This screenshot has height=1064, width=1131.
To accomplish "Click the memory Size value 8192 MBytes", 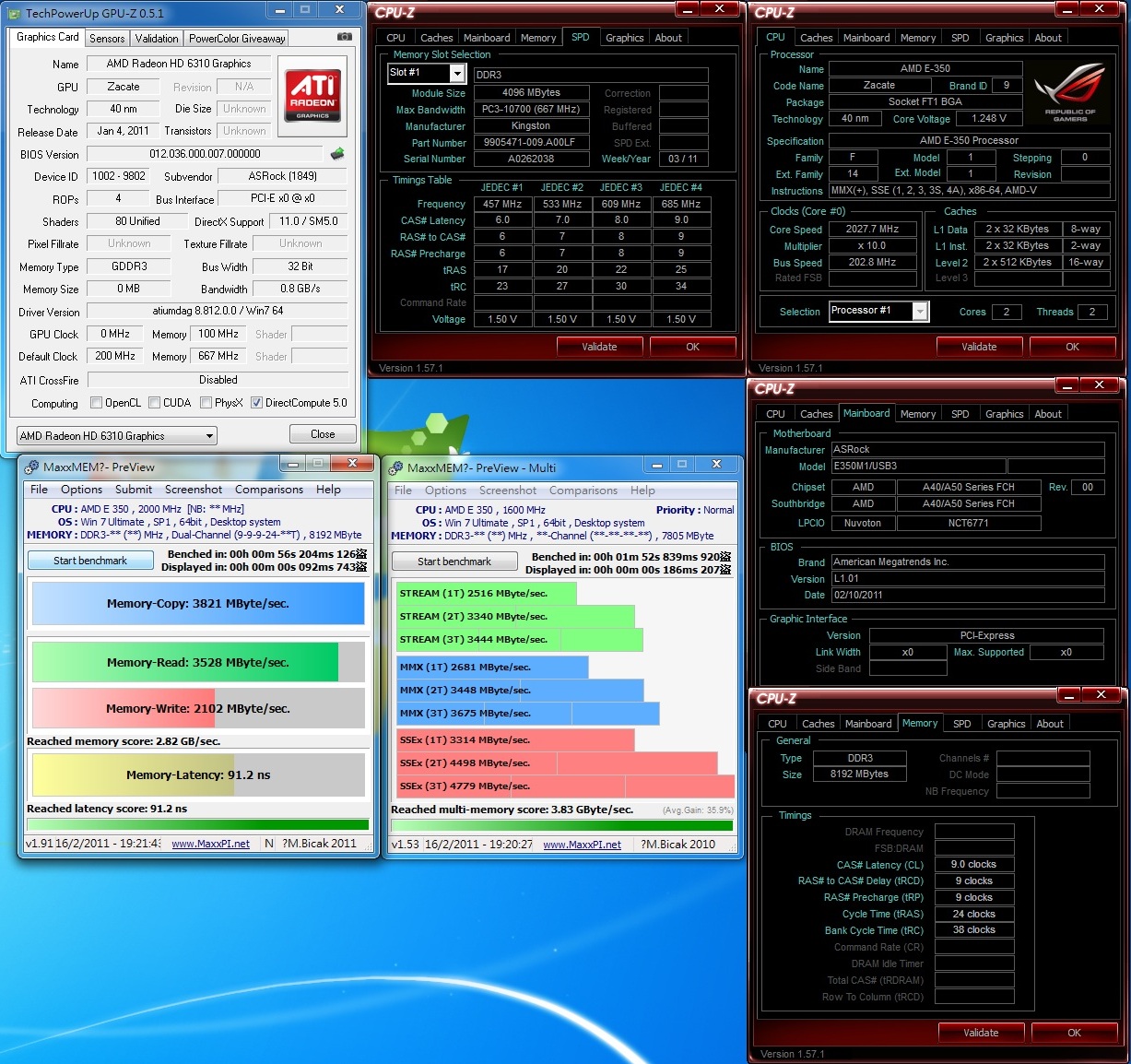I will tap(860, 774).
